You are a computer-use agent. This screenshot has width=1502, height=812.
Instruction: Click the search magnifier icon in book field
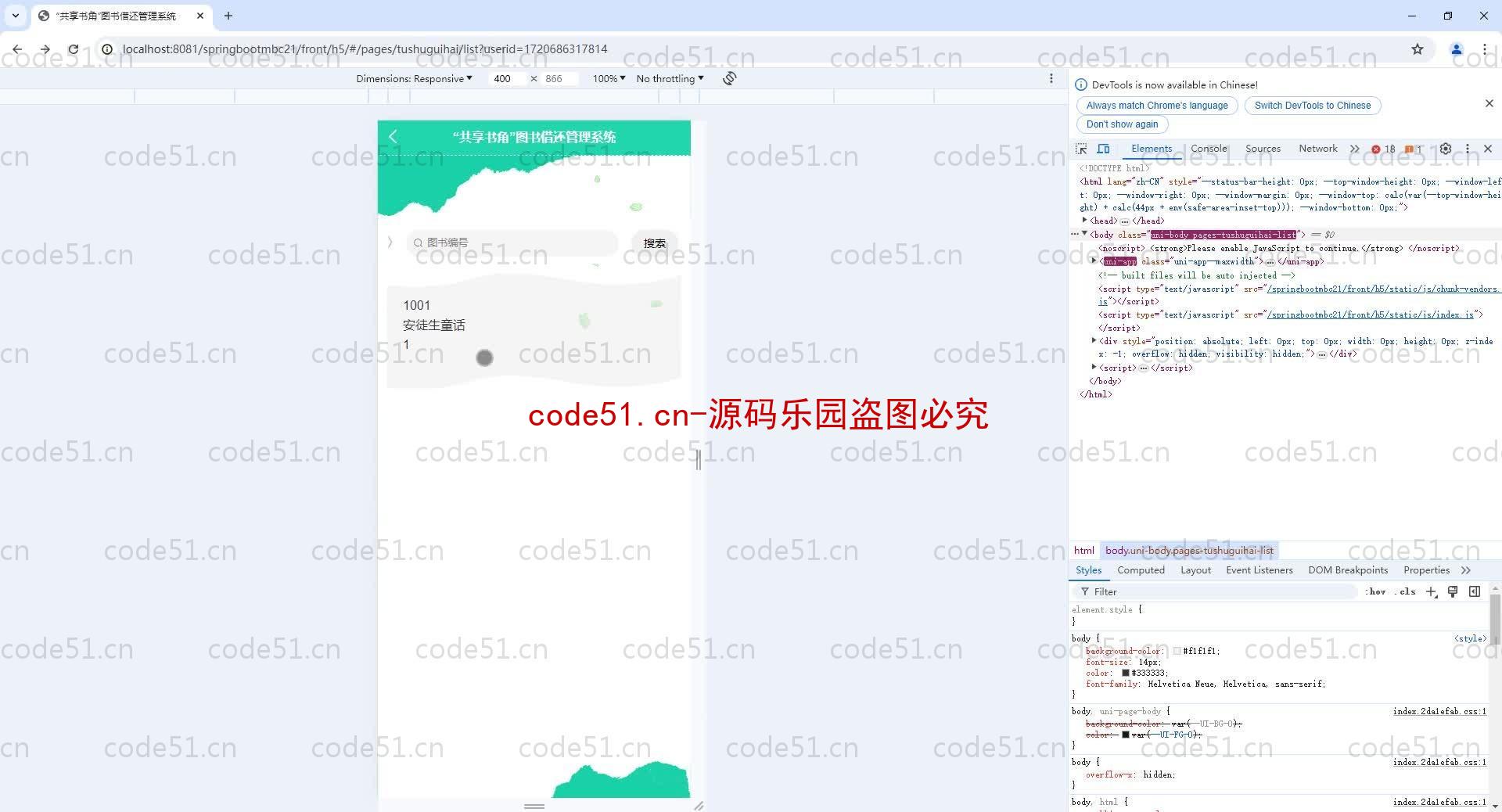(x=418, y=243)
